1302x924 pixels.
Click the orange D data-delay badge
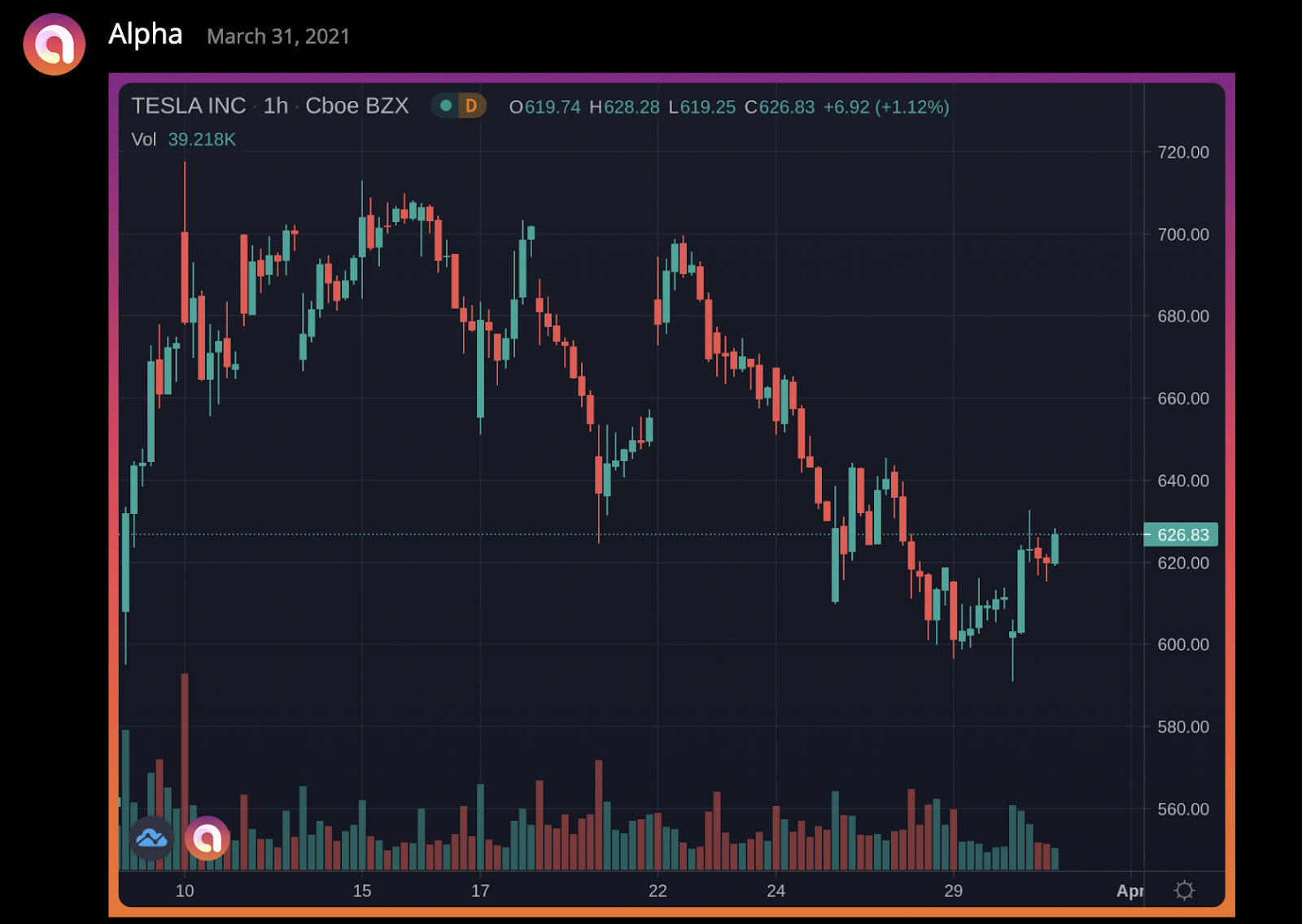[x=471, y=106]
